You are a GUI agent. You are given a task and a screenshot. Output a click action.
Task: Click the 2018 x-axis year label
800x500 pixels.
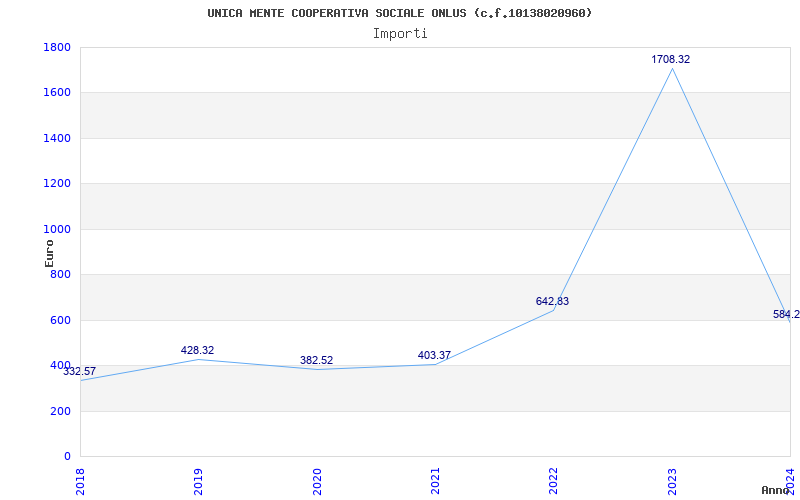click(x=80, y=481)
